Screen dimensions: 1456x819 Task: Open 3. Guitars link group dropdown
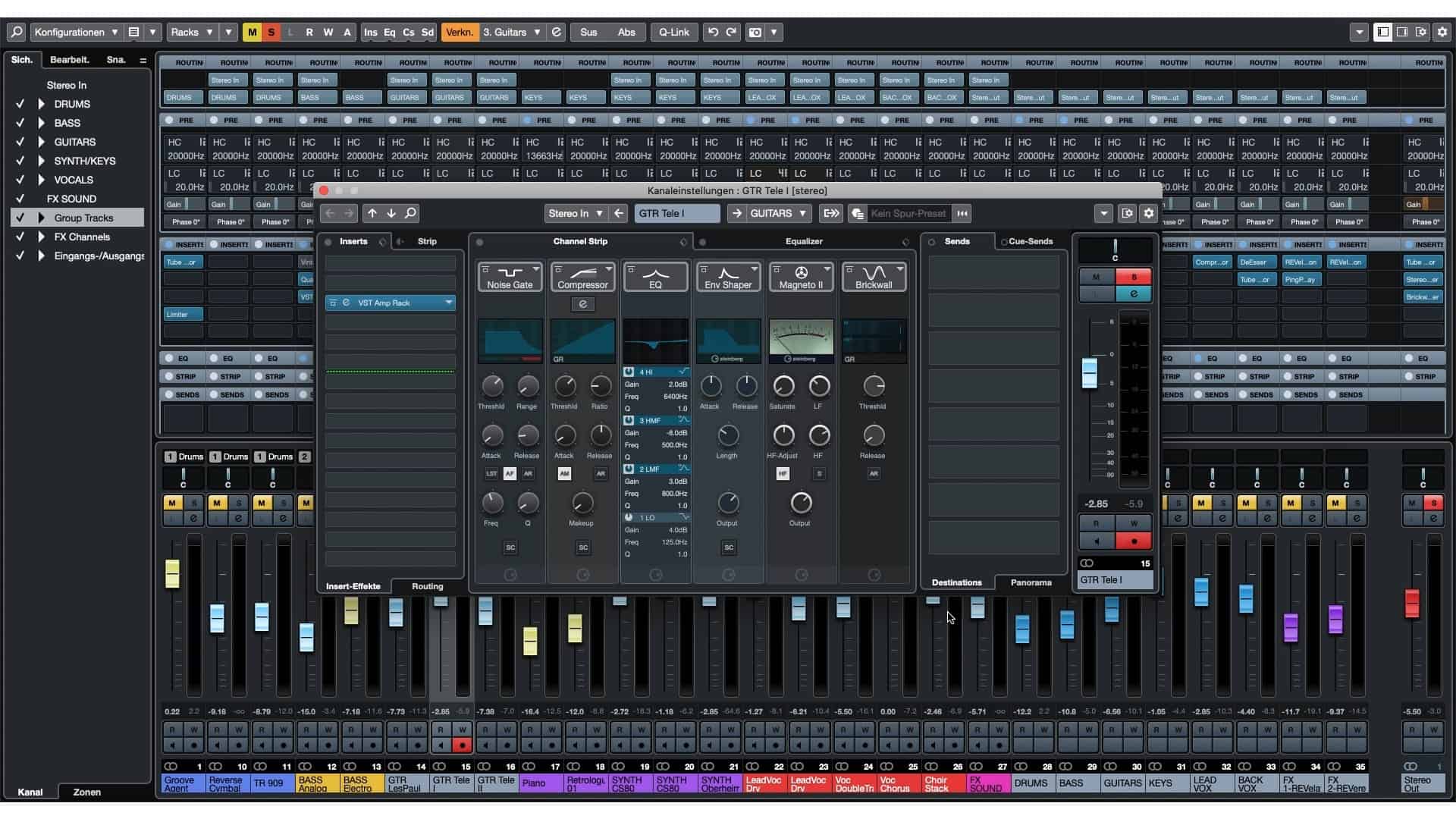pyautogui.click(x=513, y=32)
